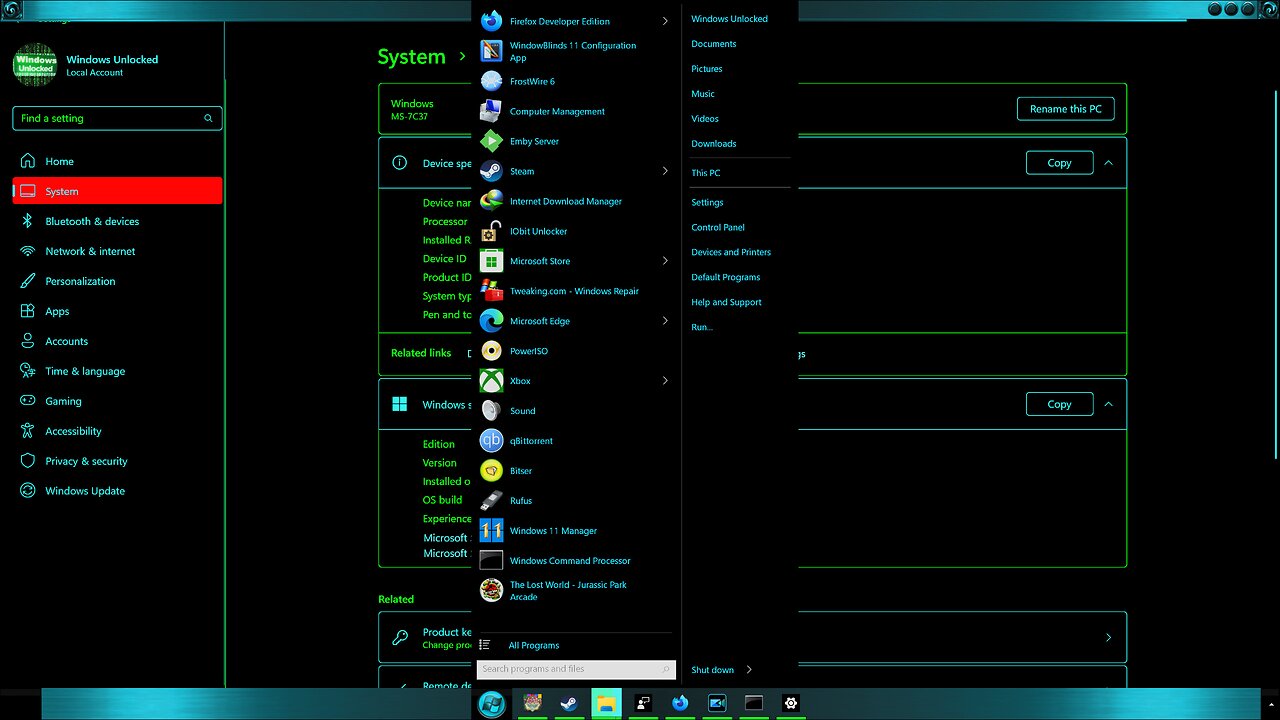Open the Windows Unlocked account picture
This screenshot has height=720, width=1280.
35,66
